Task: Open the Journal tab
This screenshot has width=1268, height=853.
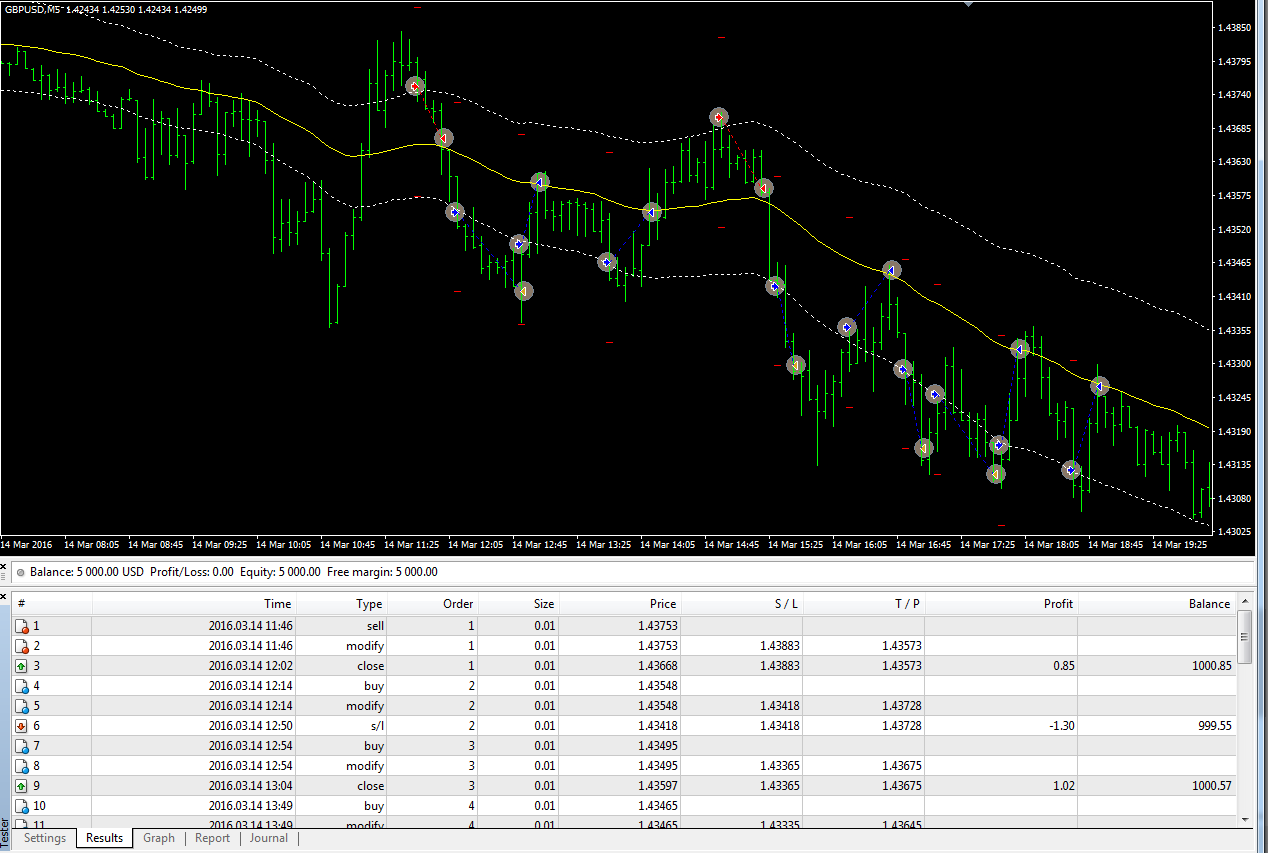Action: (x=268, y=838)
